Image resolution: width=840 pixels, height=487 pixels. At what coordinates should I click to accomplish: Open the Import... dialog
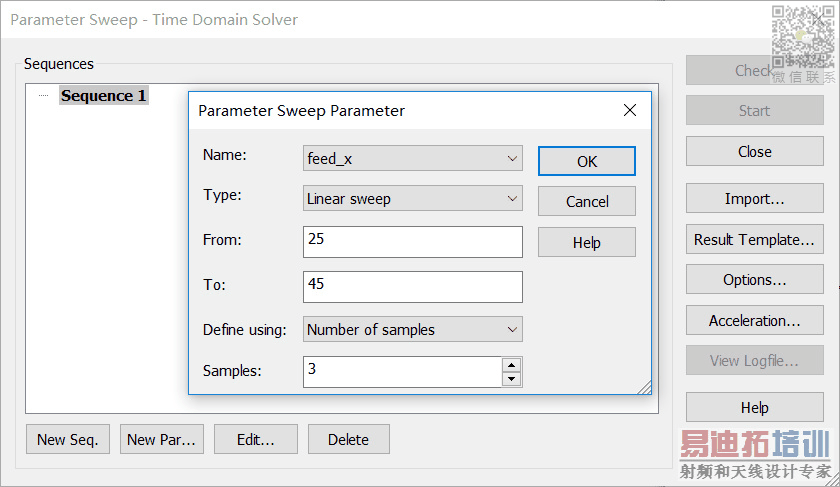[754, 199]
